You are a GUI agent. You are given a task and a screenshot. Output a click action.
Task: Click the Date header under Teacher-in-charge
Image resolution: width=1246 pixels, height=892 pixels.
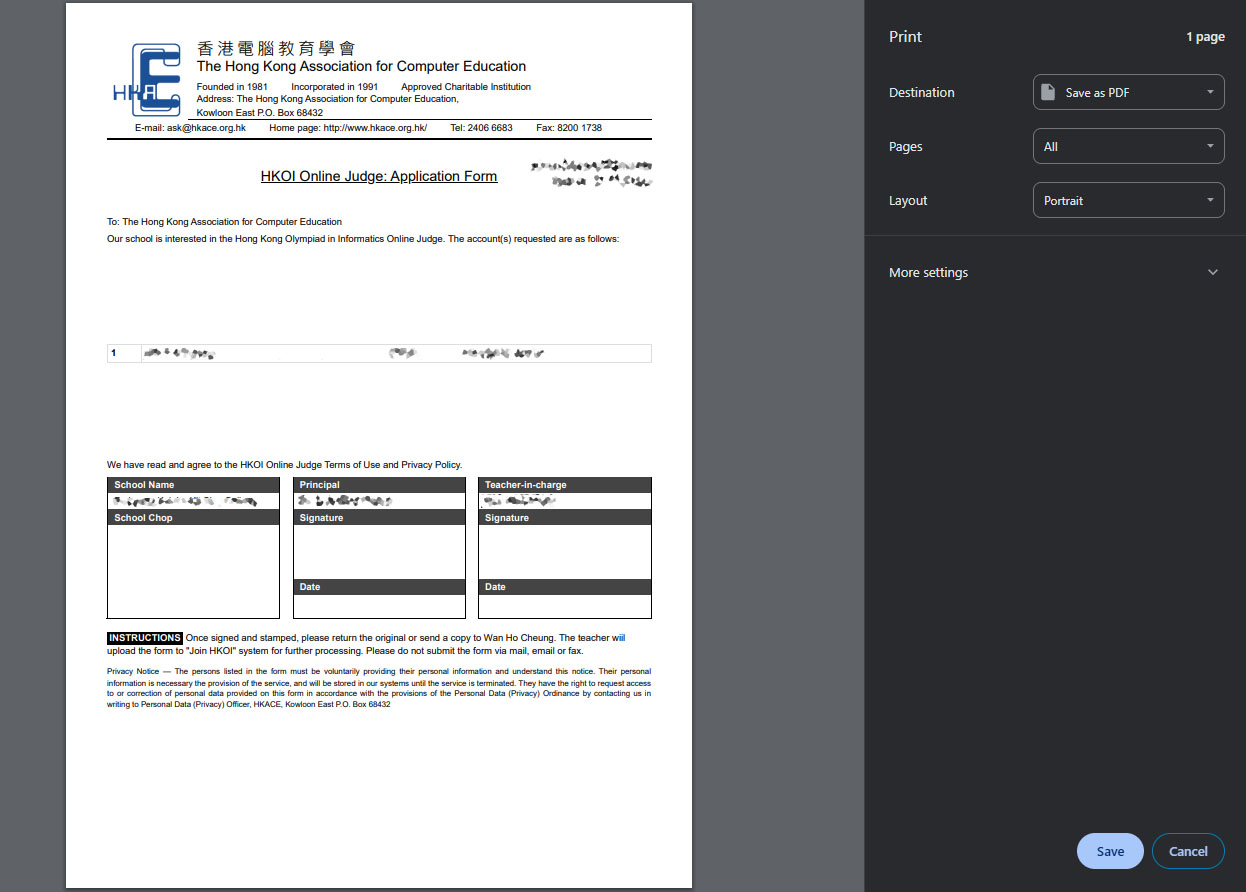[x=565, y=587]
